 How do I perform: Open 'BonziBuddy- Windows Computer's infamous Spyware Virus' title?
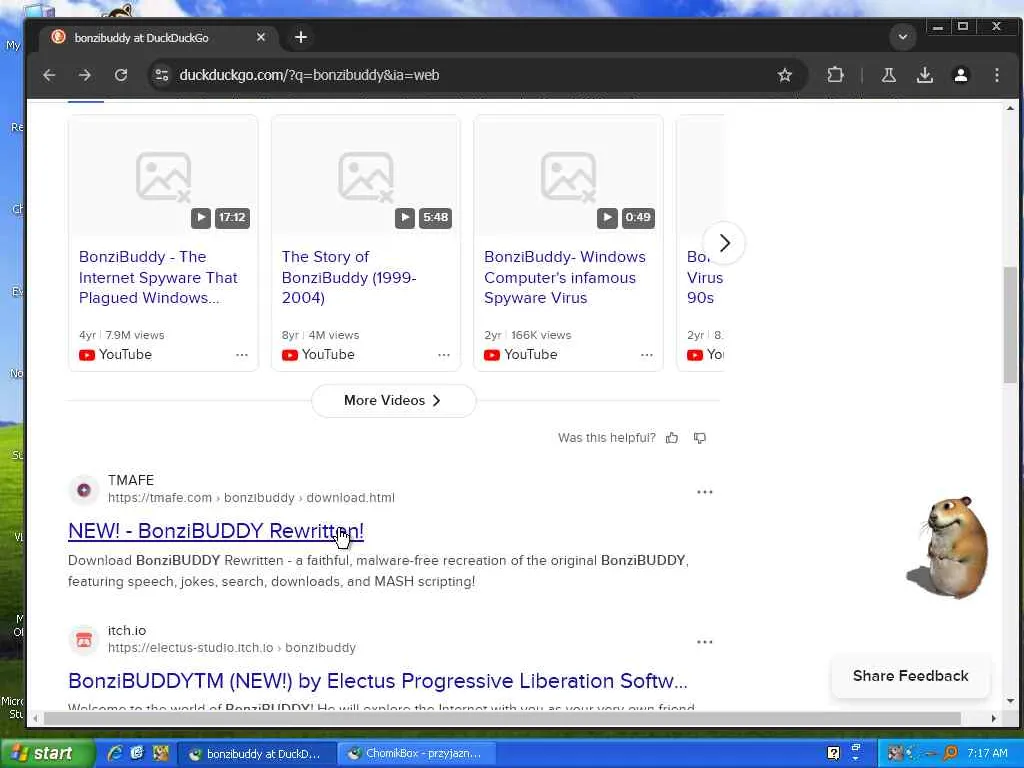click(565, 278)
